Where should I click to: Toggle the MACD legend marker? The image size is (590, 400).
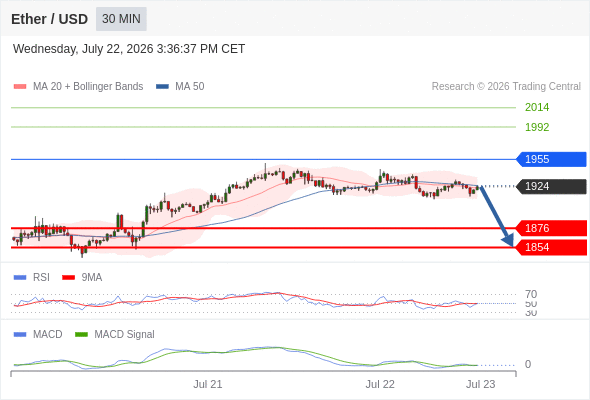coord(20,335)
